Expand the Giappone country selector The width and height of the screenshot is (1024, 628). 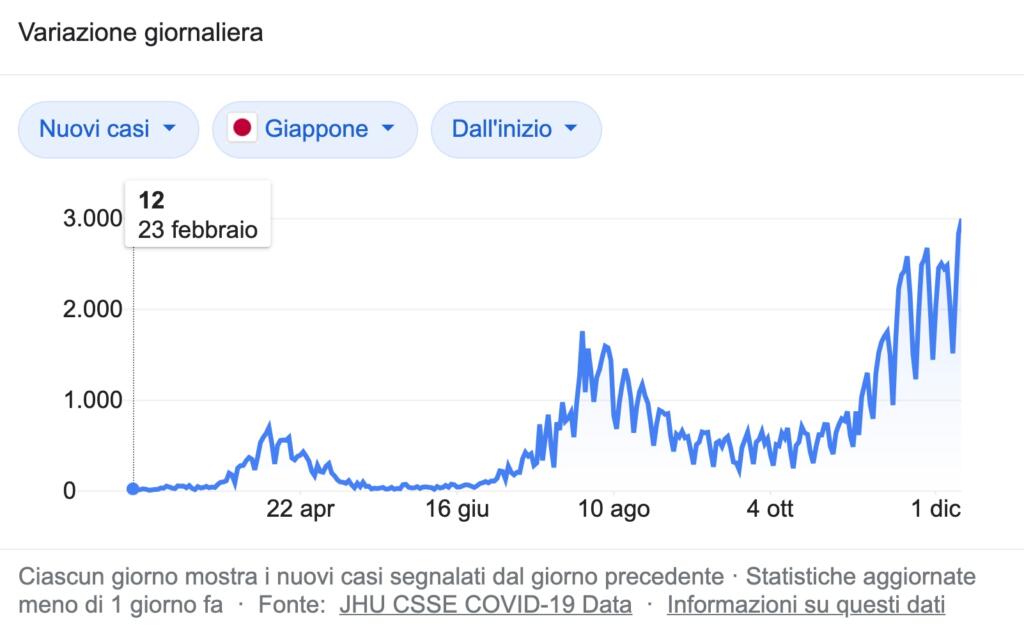(314, 129)
